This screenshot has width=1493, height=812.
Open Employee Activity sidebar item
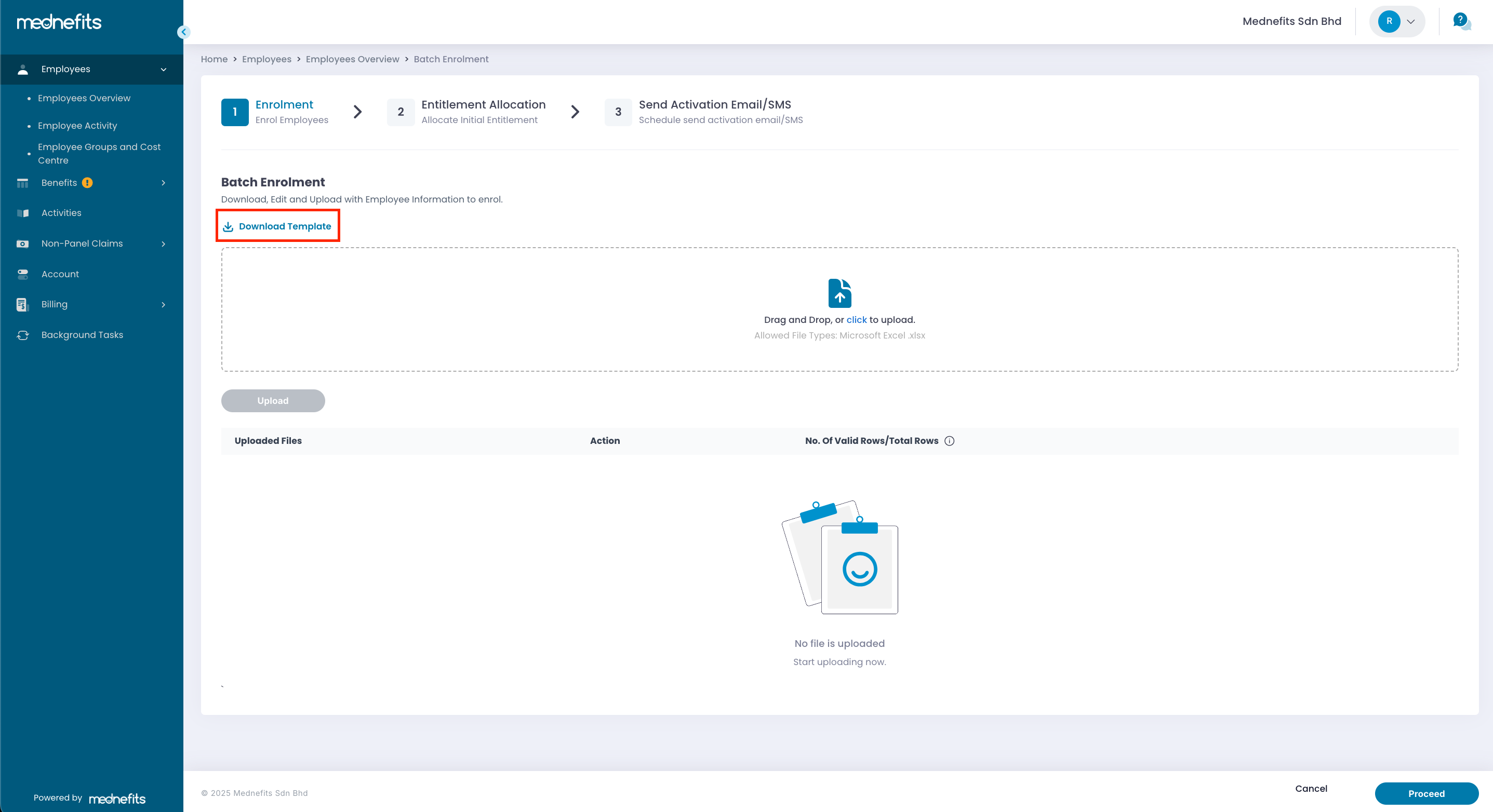pyautogui.click(x=77, y=126)
